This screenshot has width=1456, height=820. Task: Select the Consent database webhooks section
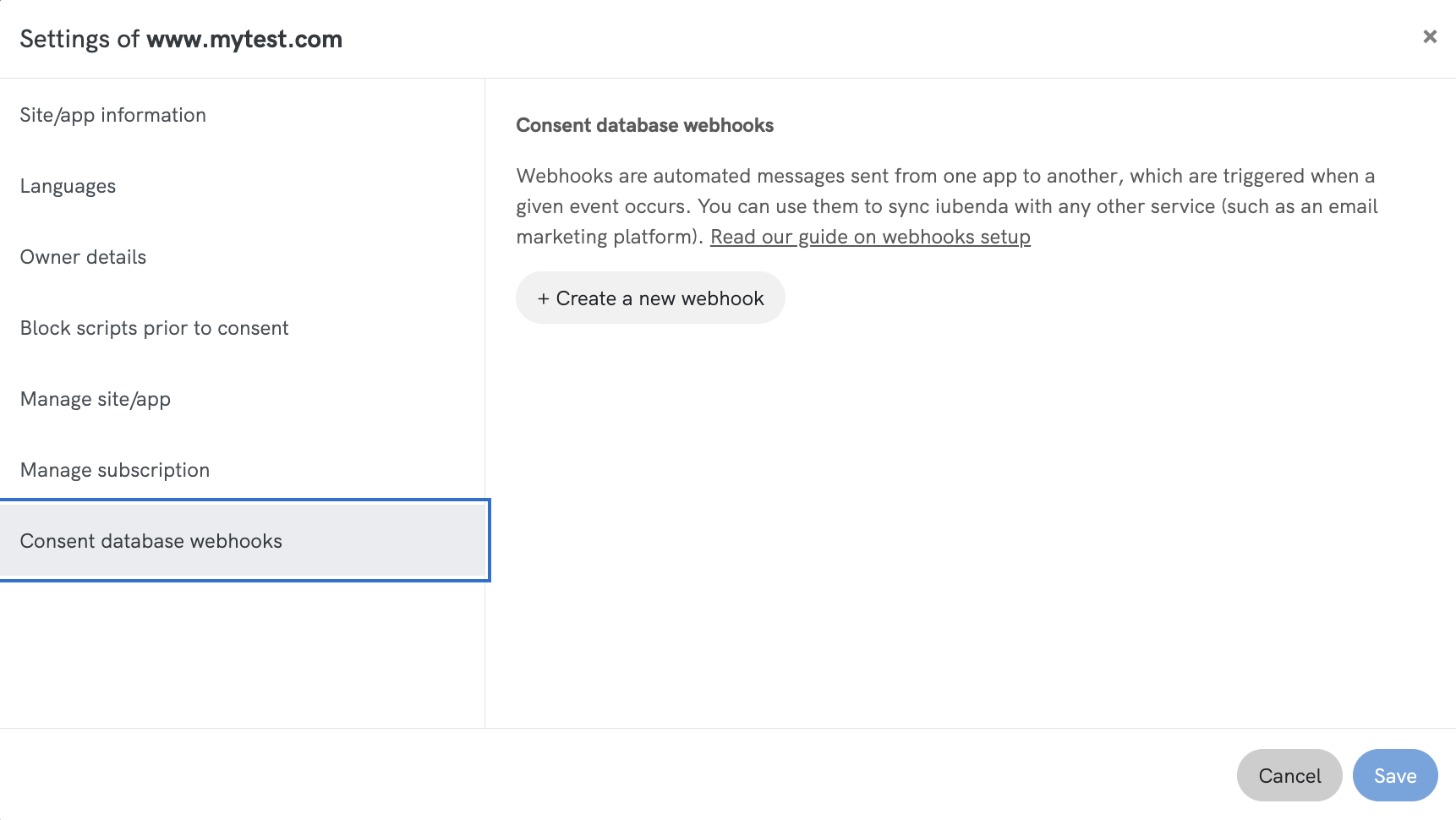point(151,541)
